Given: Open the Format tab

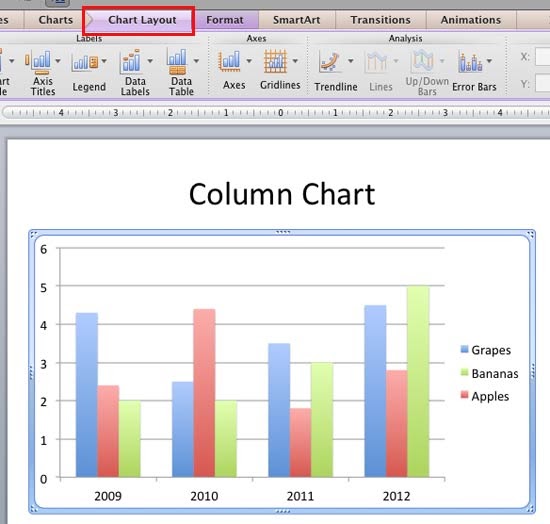Looking at the screenshot, I should click(x=225, y=20).
